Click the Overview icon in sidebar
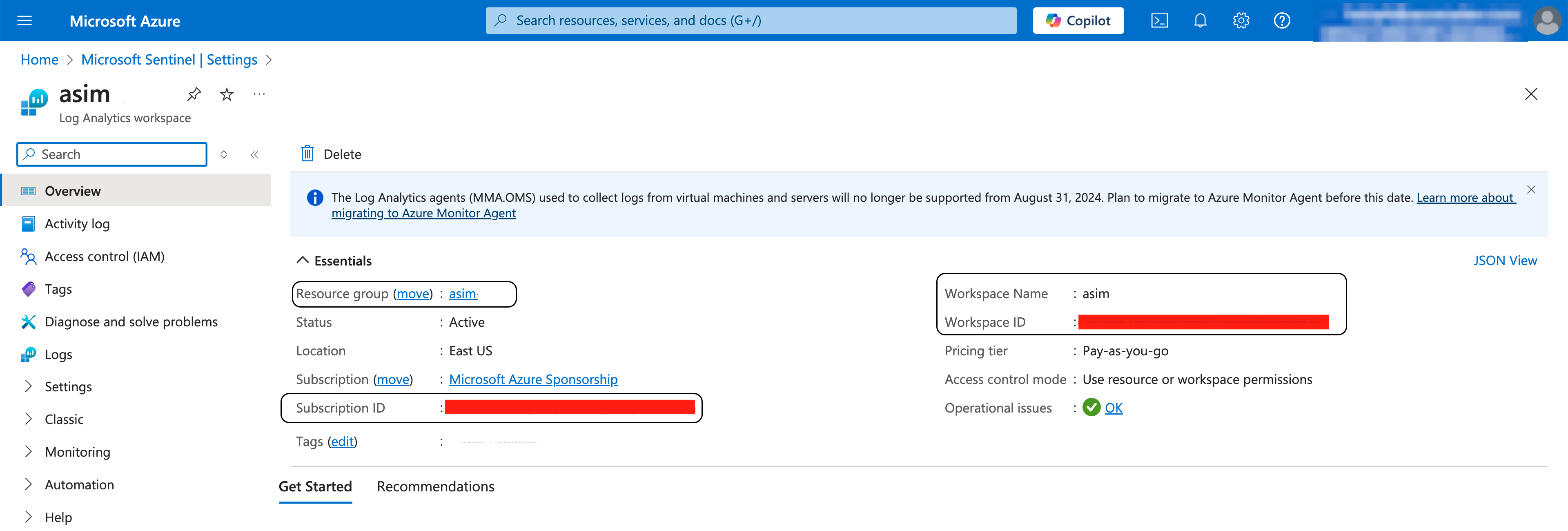This screenshot has width=1568, height=531. [29, 191]
